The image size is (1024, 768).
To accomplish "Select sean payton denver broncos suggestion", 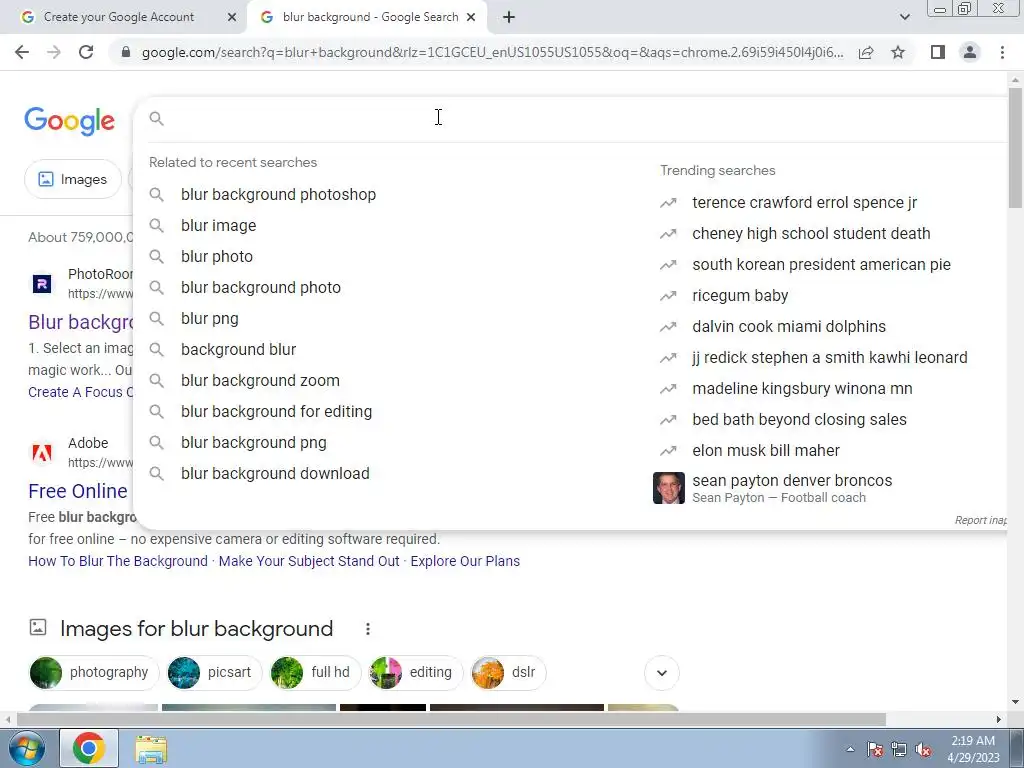I will (792, 488).
